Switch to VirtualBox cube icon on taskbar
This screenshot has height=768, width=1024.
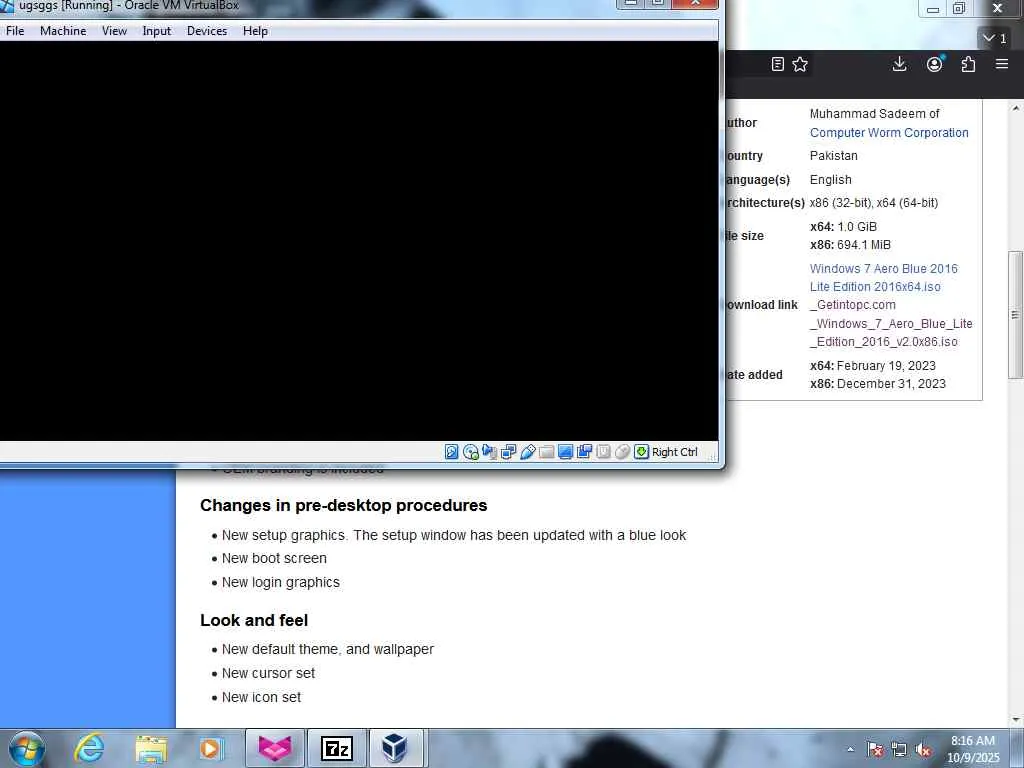point(395,748)
